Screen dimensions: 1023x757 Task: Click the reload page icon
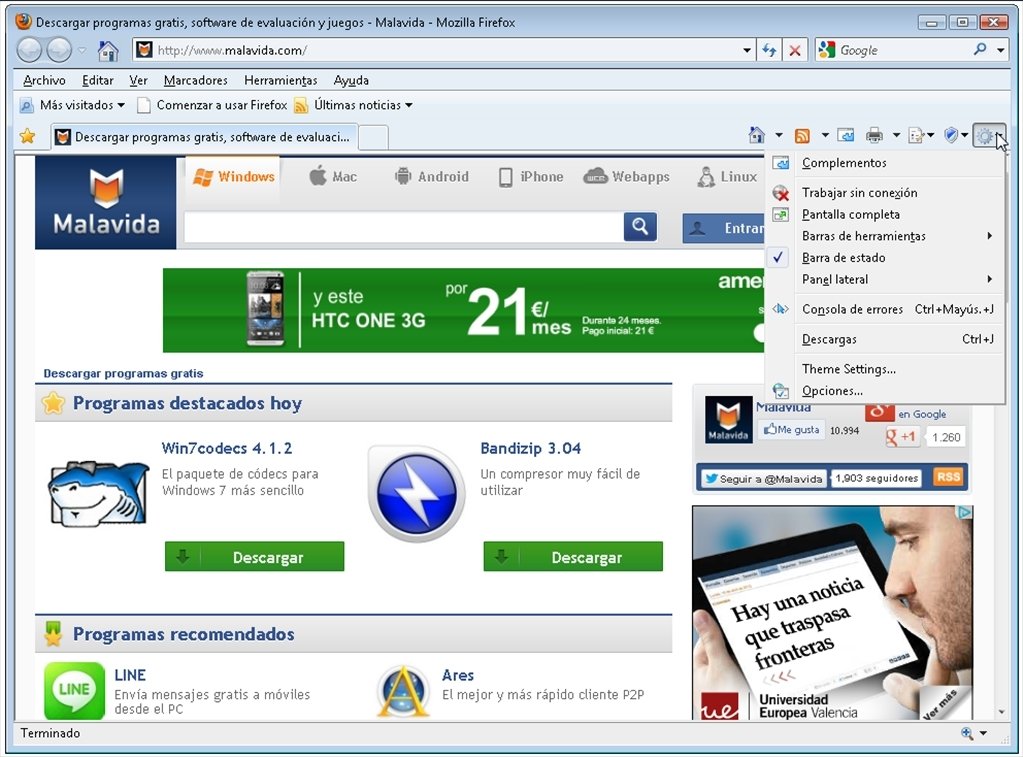[769, 50]
